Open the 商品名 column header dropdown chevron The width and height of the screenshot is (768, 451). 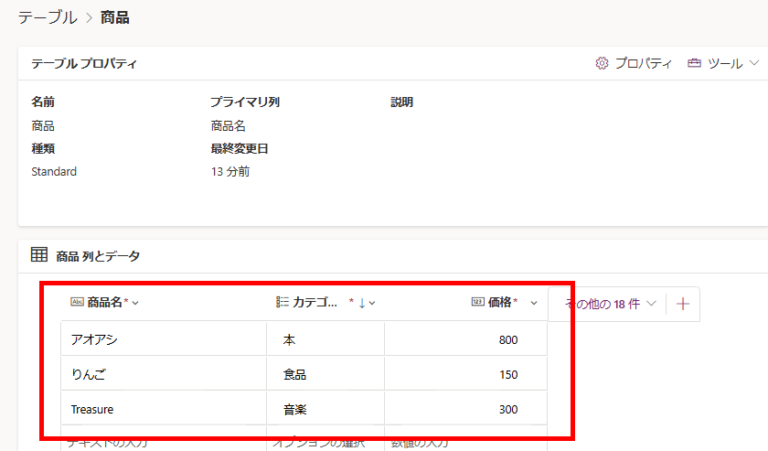point(136,303)
